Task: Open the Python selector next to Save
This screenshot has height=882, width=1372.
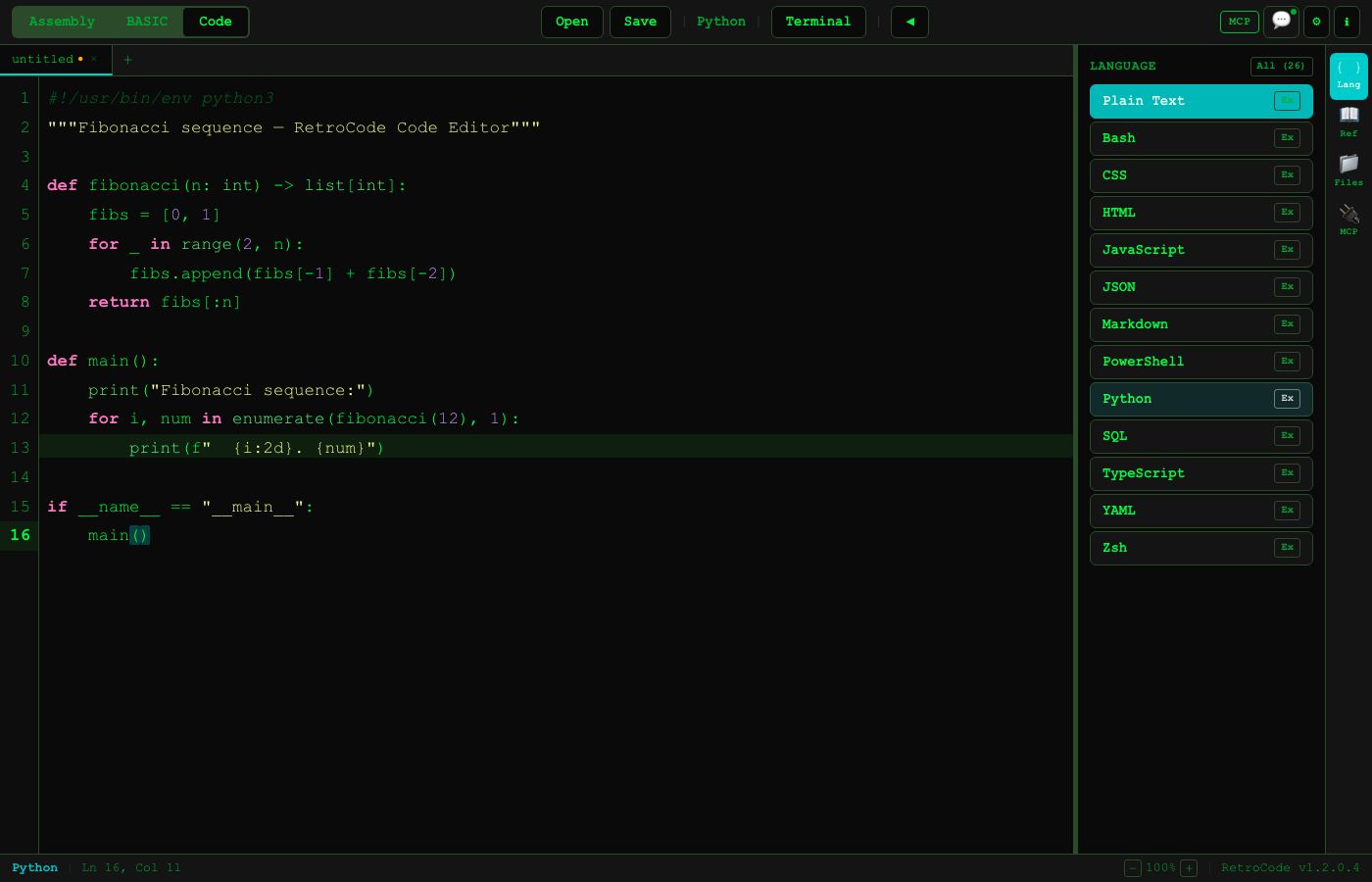Action: click(721, 22)
